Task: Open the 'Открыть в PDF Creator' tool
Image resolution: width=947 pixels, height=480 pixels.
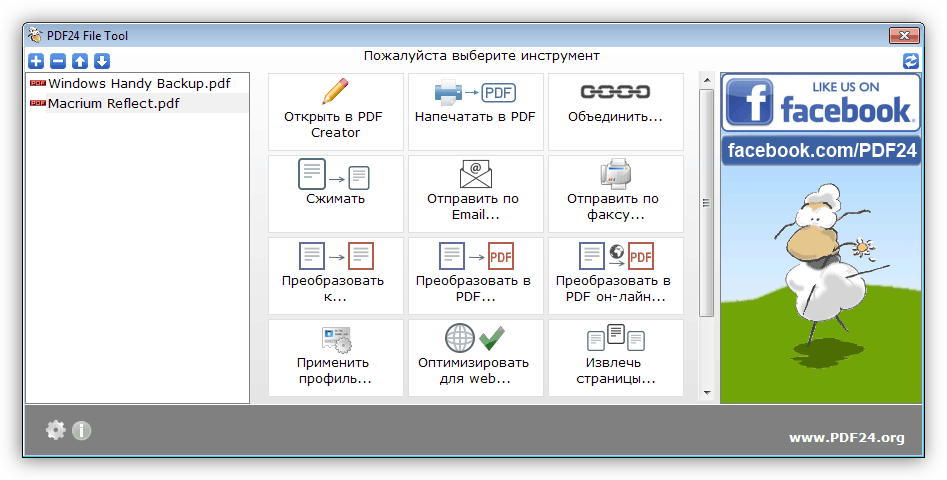Action: 336,111
